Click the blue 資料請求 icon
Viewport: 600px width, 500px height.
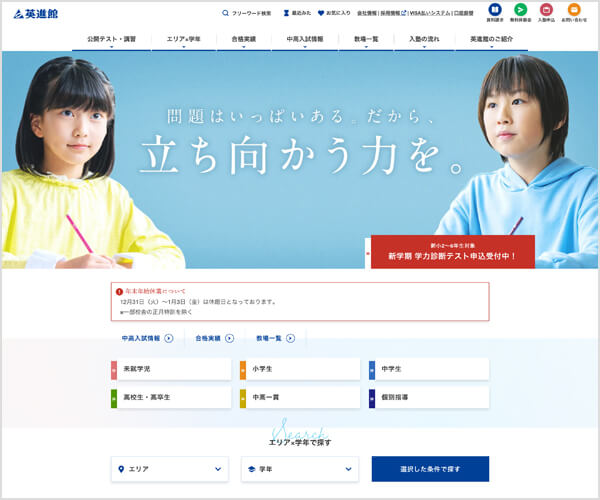pyautogui.click(x=494, y=12)
